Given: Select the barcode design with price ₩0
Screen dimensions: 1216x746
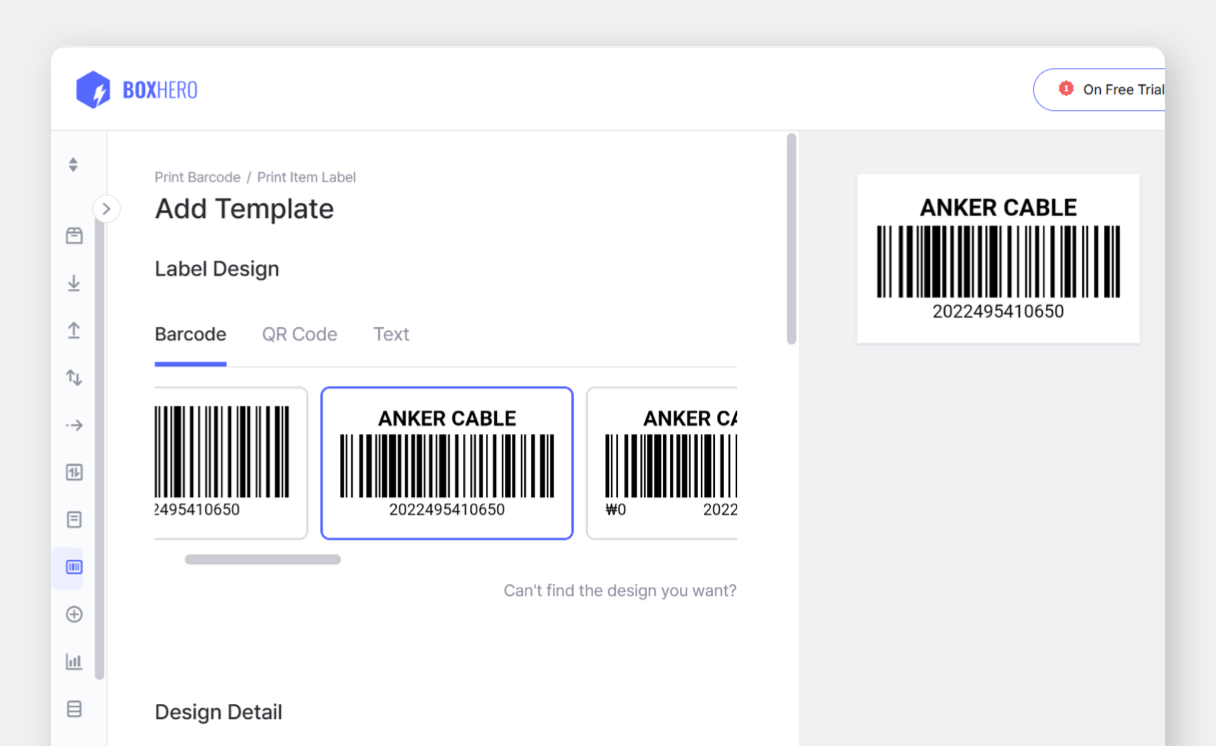Looking at the screenshot, I should (662, 463).
